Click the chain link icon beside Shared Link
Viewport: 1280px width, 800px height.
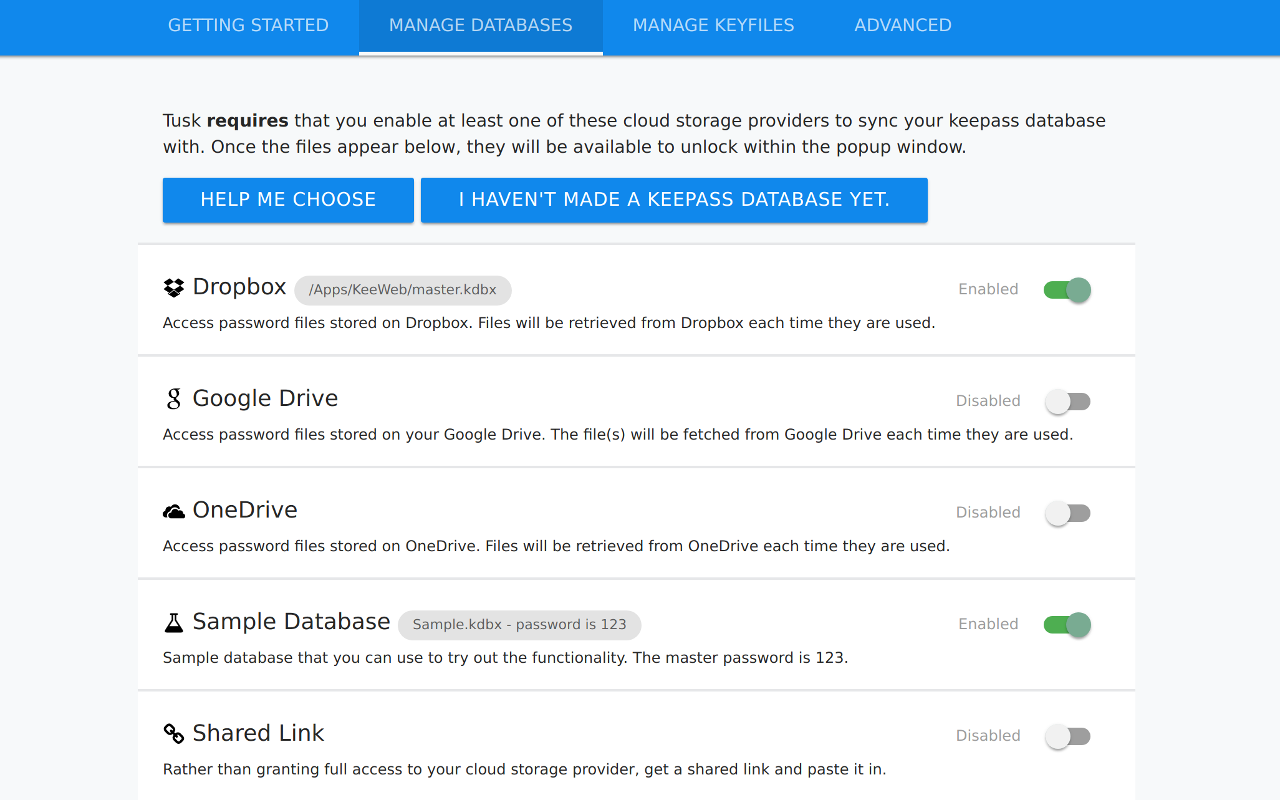pos(173,733)
